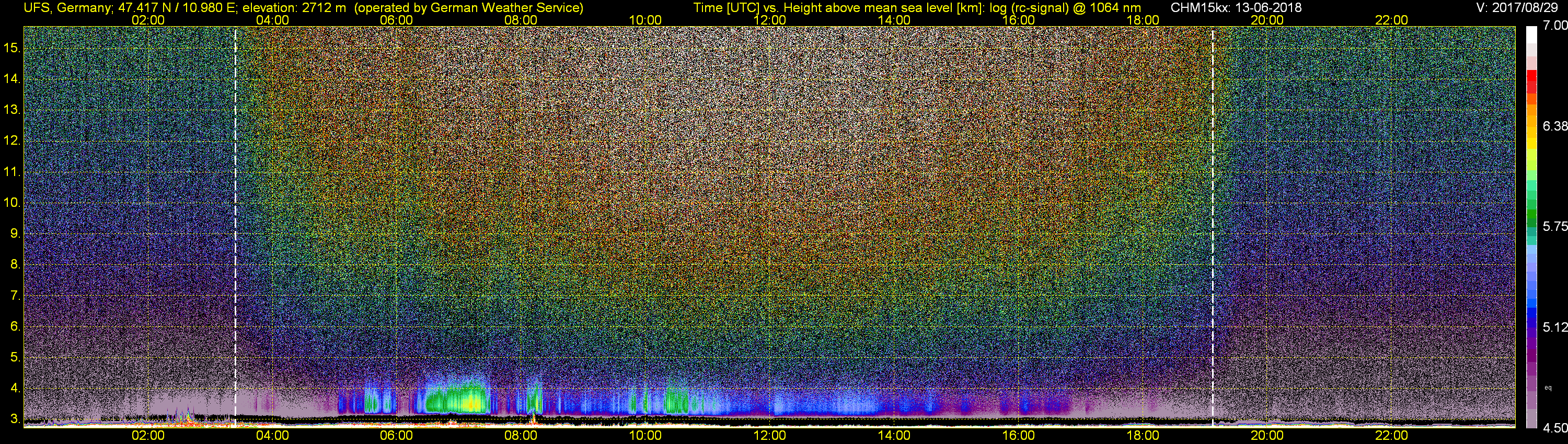Image resolution: width=1568 pixels, height=444 pixels.
Task: Click the '4.50' value on the color scale
Action: (x=1555, y=428)
